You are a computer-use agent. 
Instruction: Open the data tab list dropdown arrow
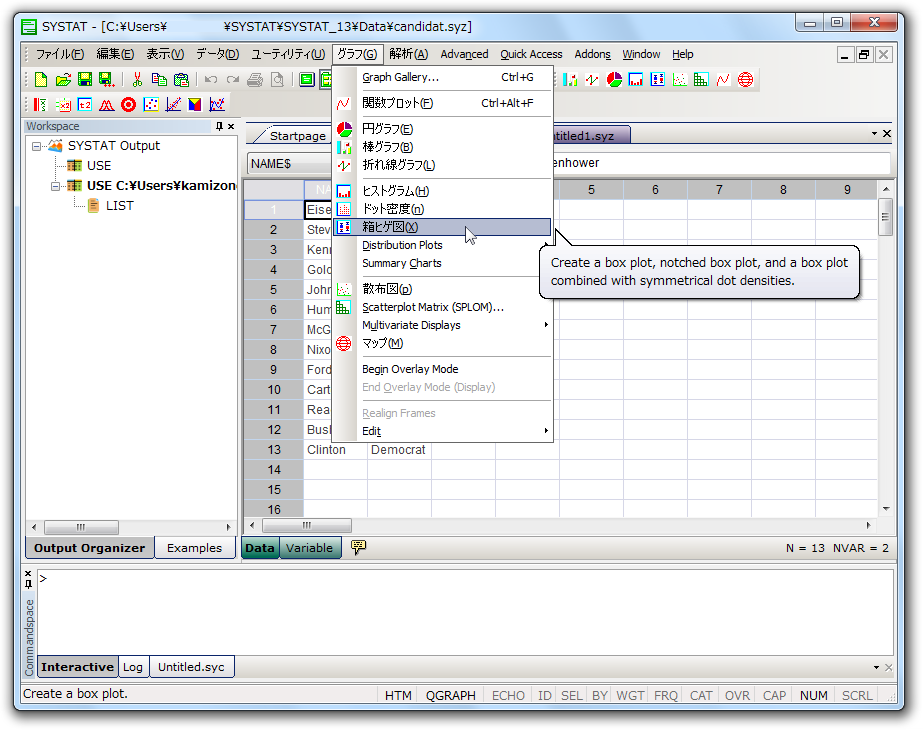coord(874,134)
